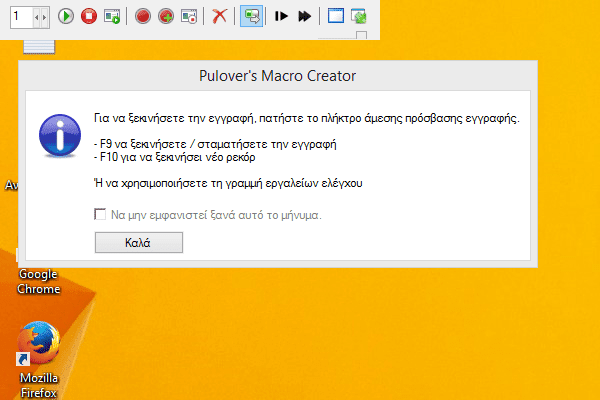Click the Pulover's Macro Creator dialog title
This screenshot has width=600, height=400.
pos(277,76)
